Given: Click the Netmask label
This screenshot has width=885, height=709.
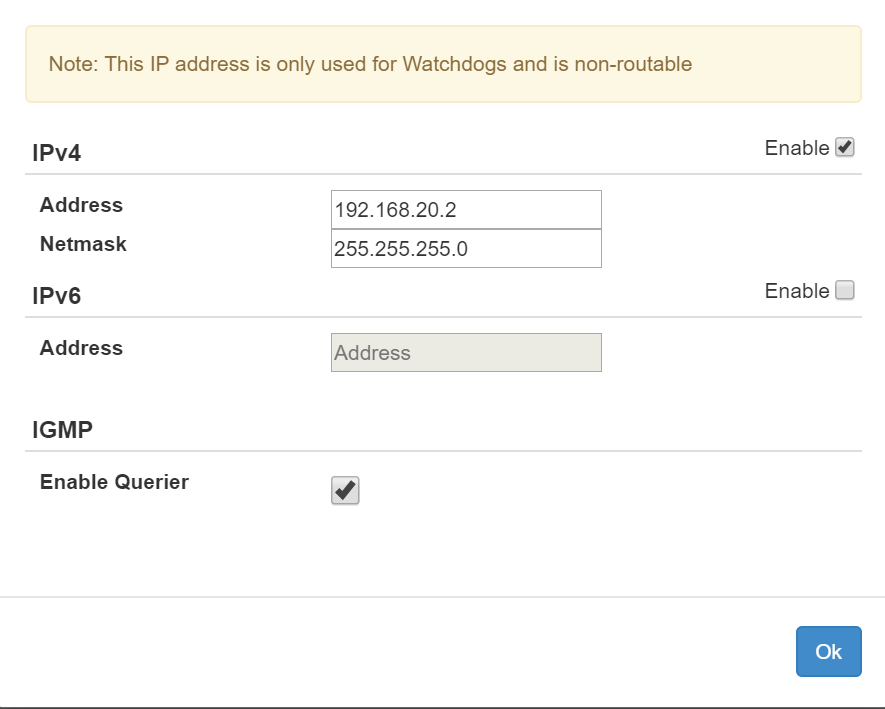Looking at the screenshot, I should 83,244.
